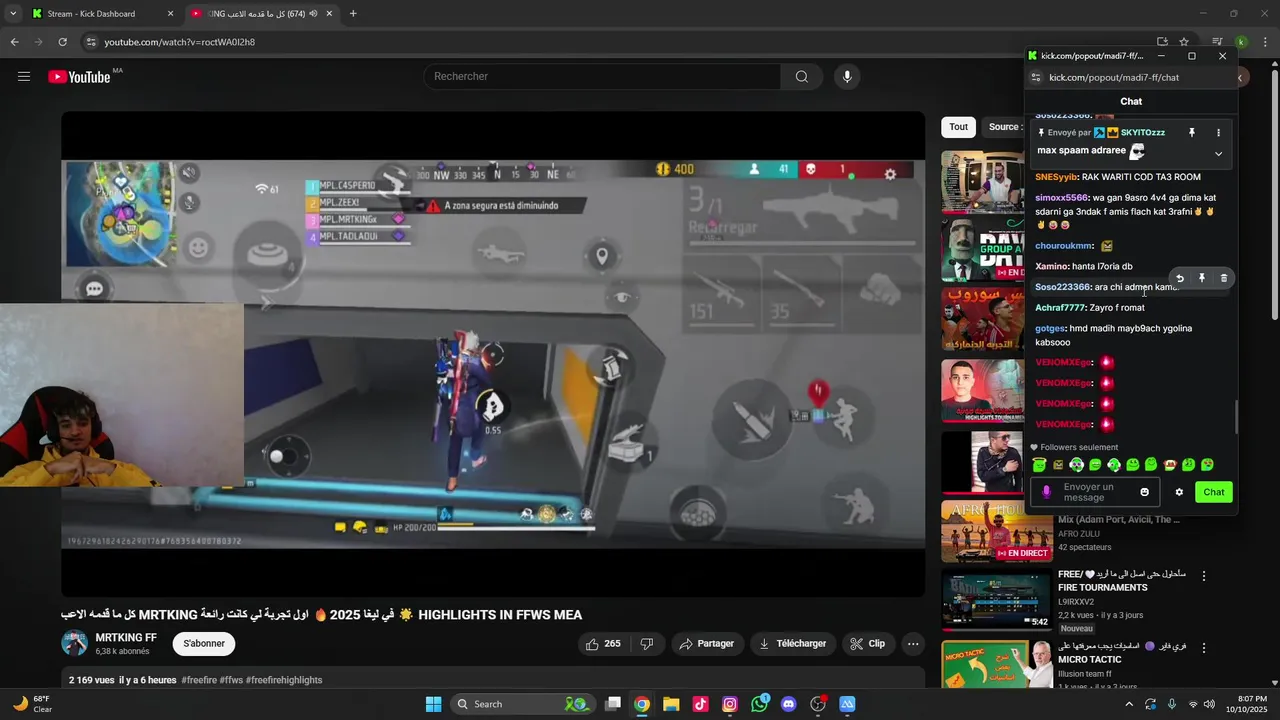Click the YouTube search field Rechercher

[603, 77]
